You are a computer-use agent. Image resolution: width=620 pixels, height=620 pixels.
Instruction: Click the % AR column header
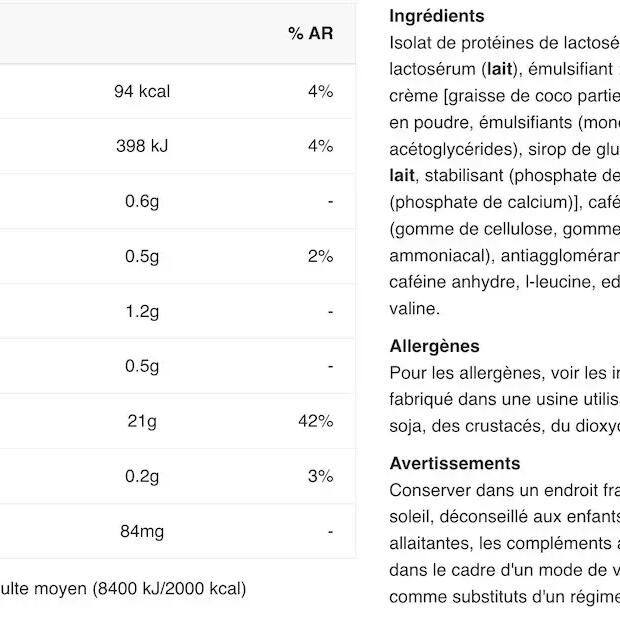[x=310, y=33]
